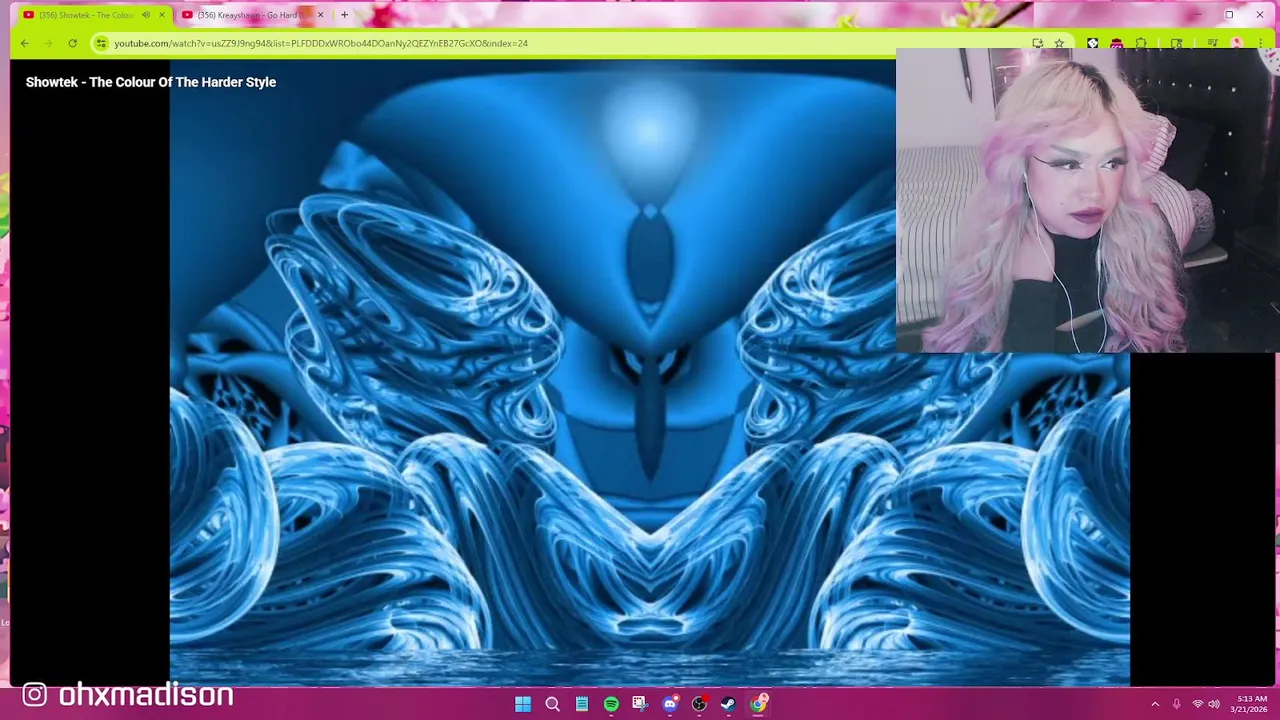Open Chrome from the taskbar
This screenshot has width=1280, height=720.
(759, 704)
